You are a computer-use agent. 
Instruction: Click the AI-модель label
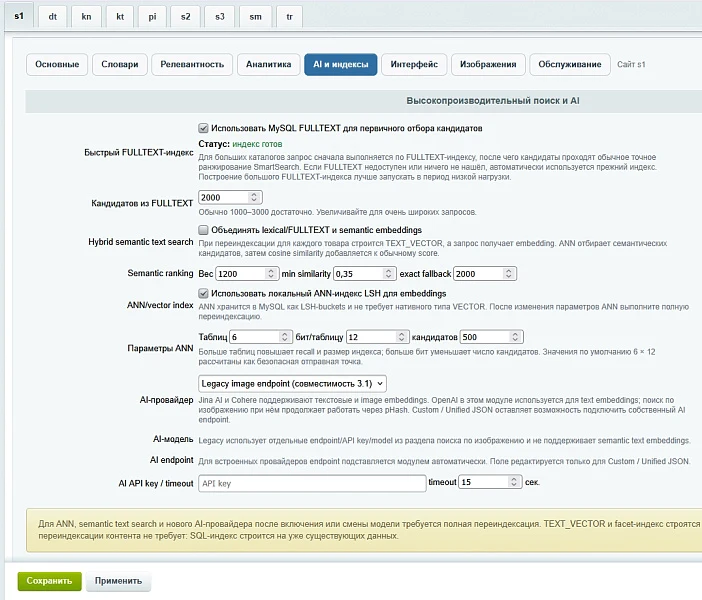coord(173,439)
